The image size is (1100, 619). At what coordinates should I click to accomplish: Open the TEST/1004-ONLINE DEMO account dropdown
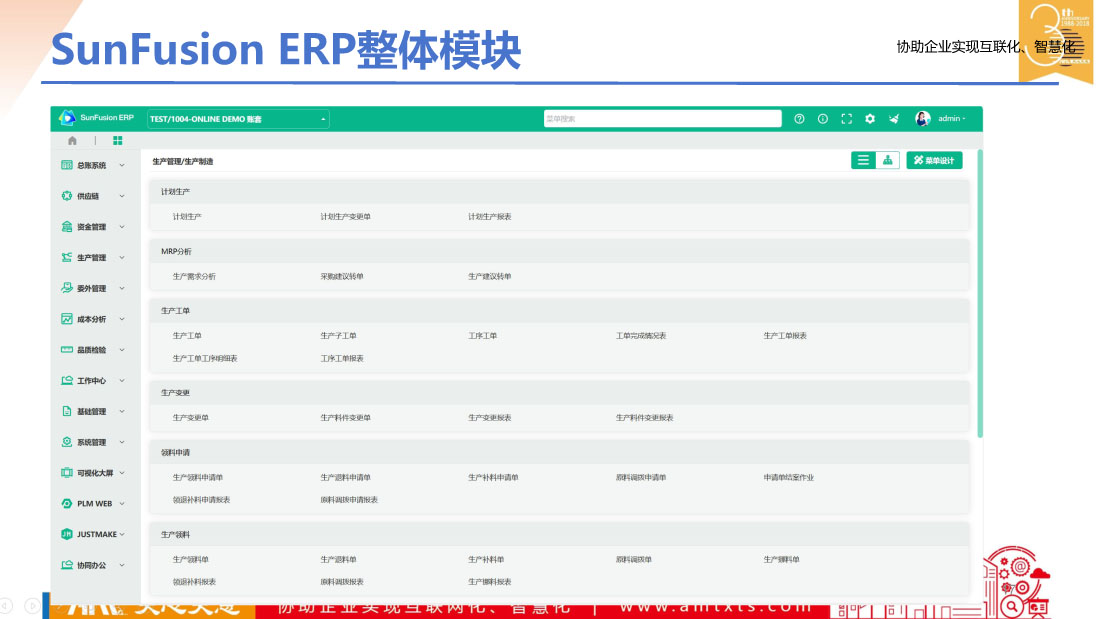click(x=238, y=119)
